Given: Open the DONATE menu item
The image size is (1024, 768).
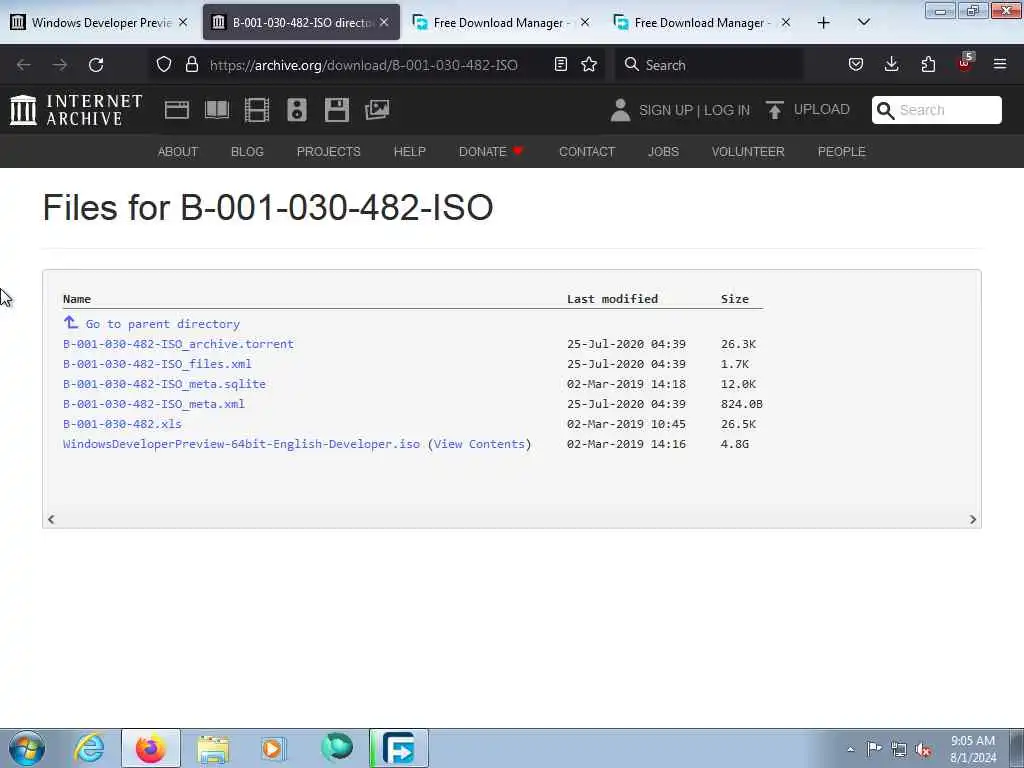Looking at the screenshot, I should 491,152.
